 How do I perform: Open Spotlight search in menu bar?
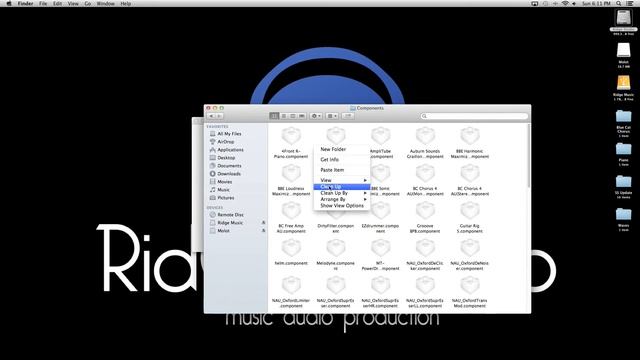[x=619, y=3]
